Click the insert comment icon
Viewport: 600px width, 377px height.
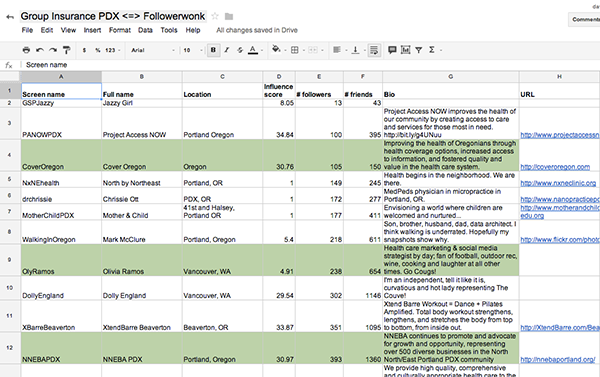click(392, 50)
